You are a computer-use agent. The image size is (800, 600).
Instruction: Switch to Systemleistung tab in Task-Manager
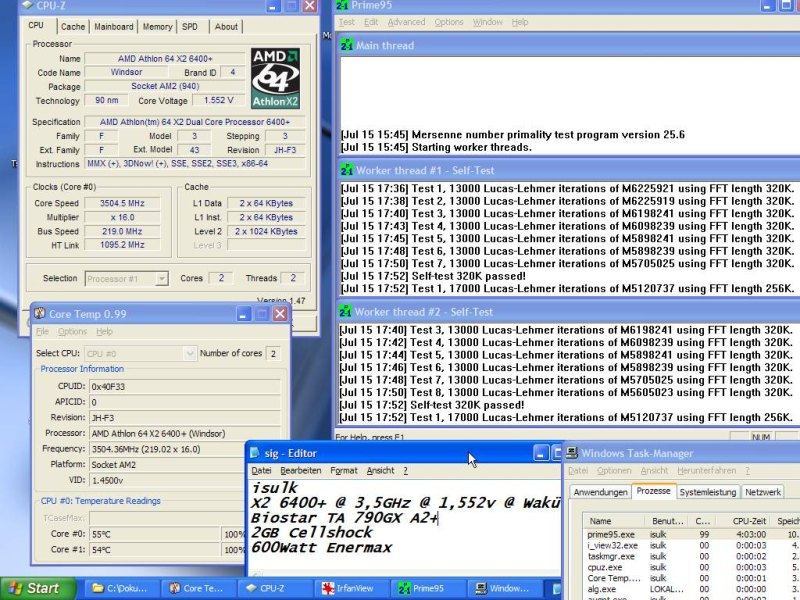tap(708, 492)
